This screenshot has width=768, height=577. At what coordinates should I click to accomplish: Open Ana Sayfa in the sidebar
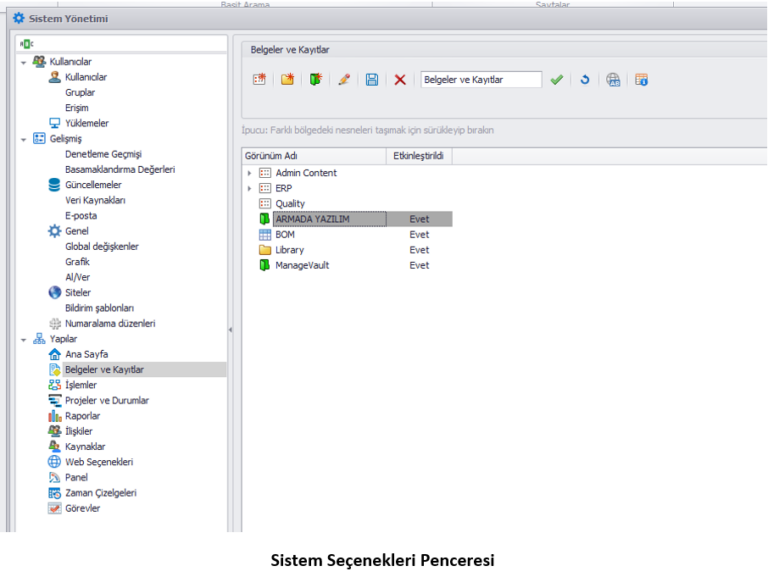(86, 354)
